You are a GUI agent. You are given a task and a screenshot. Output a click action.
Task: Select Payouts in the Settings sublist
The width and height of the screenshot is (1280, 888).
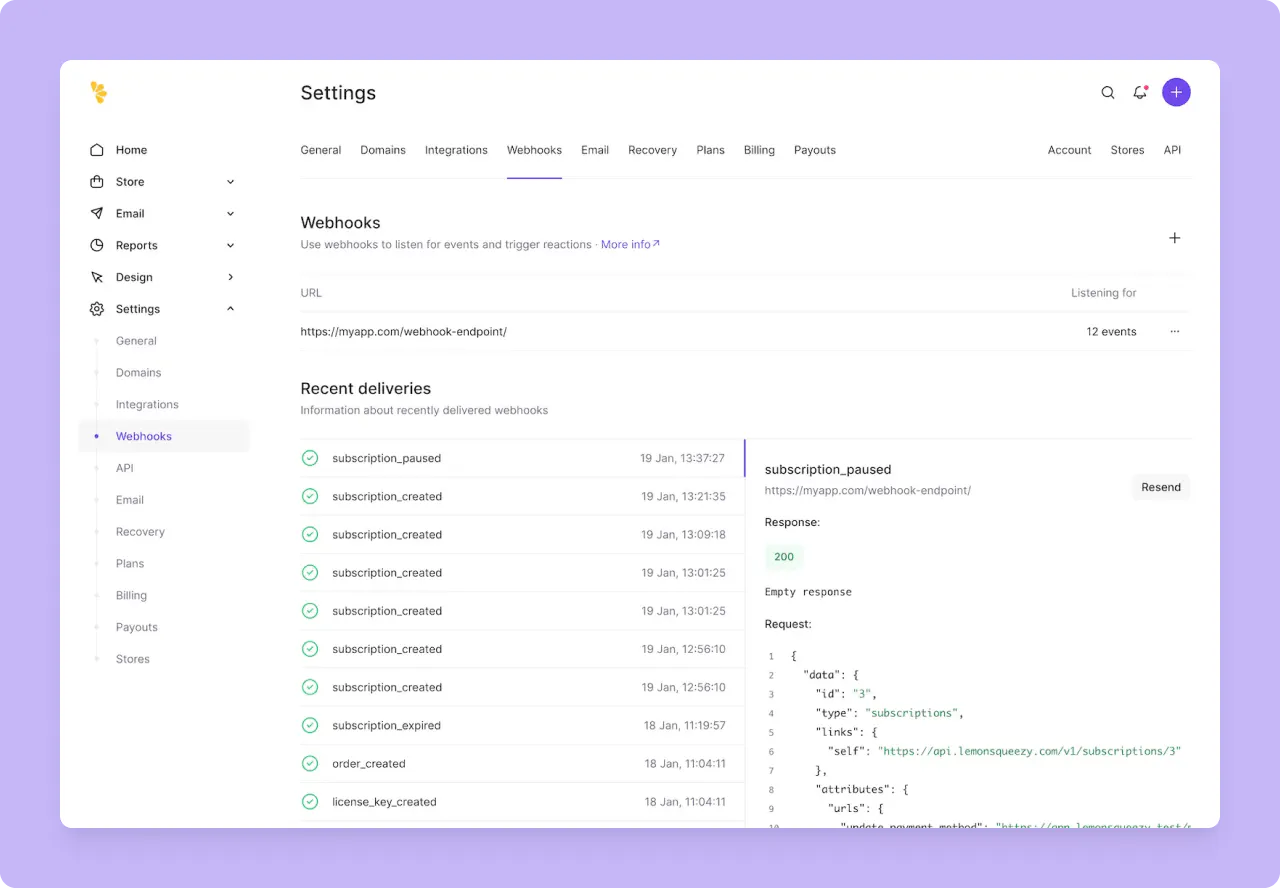tap(136, 627)
